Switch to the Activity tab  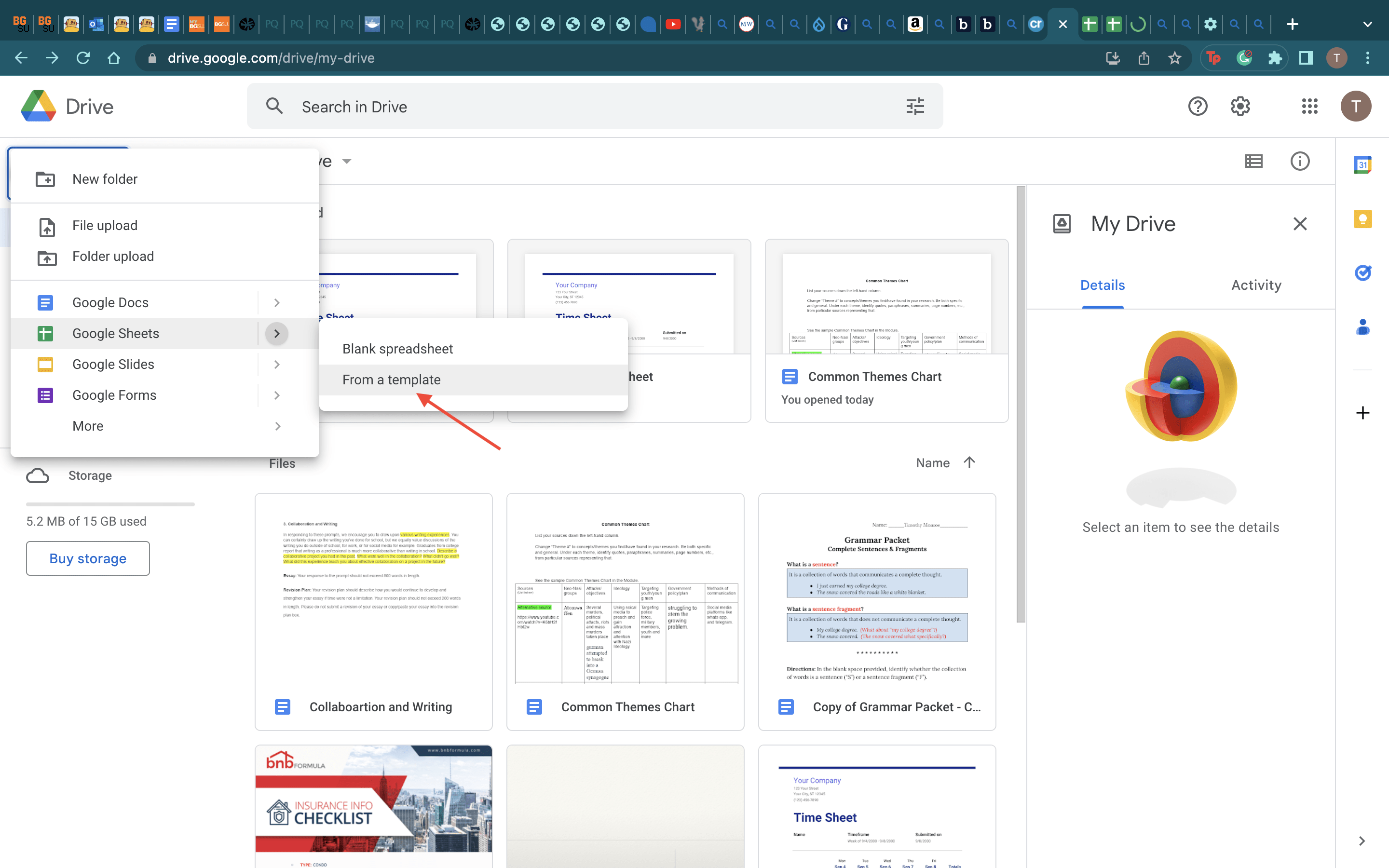pyautogui.click(x=1256, y=285)
